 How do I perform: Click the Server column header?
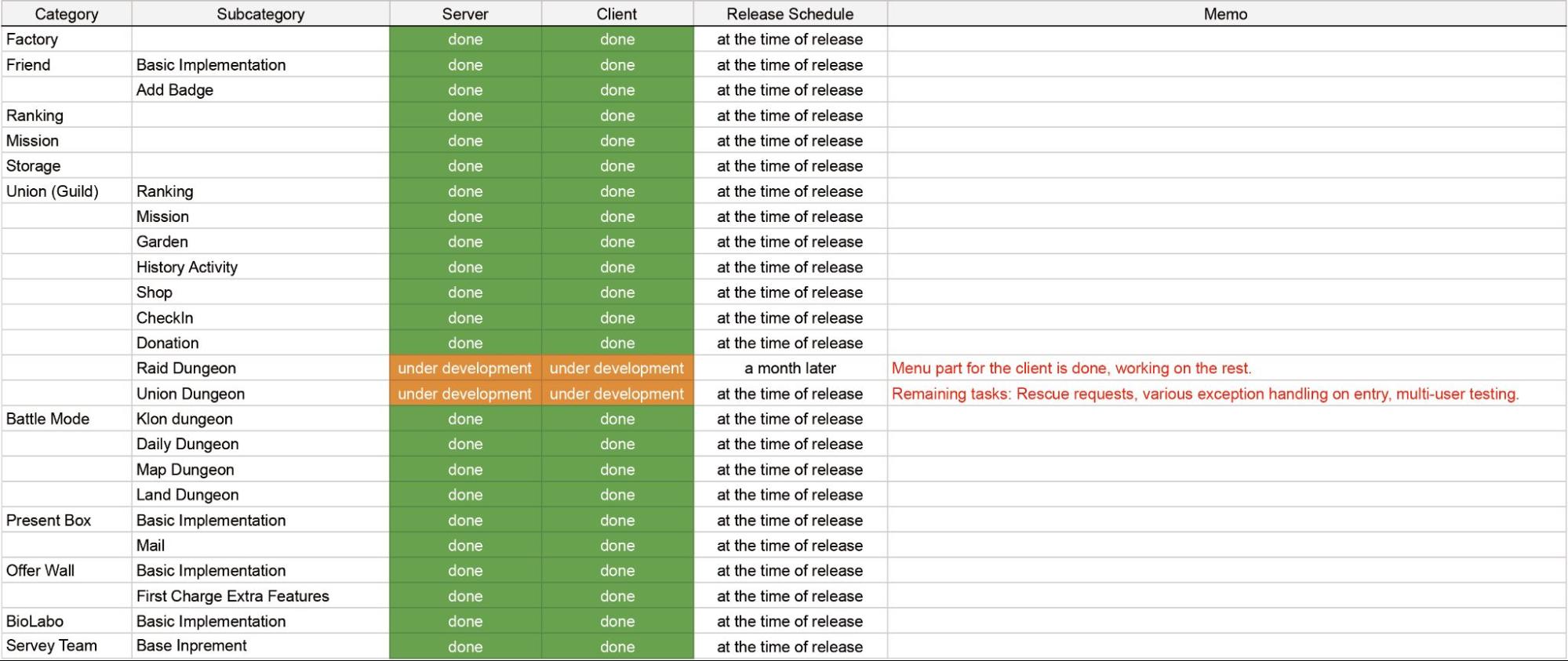(465, 14)
